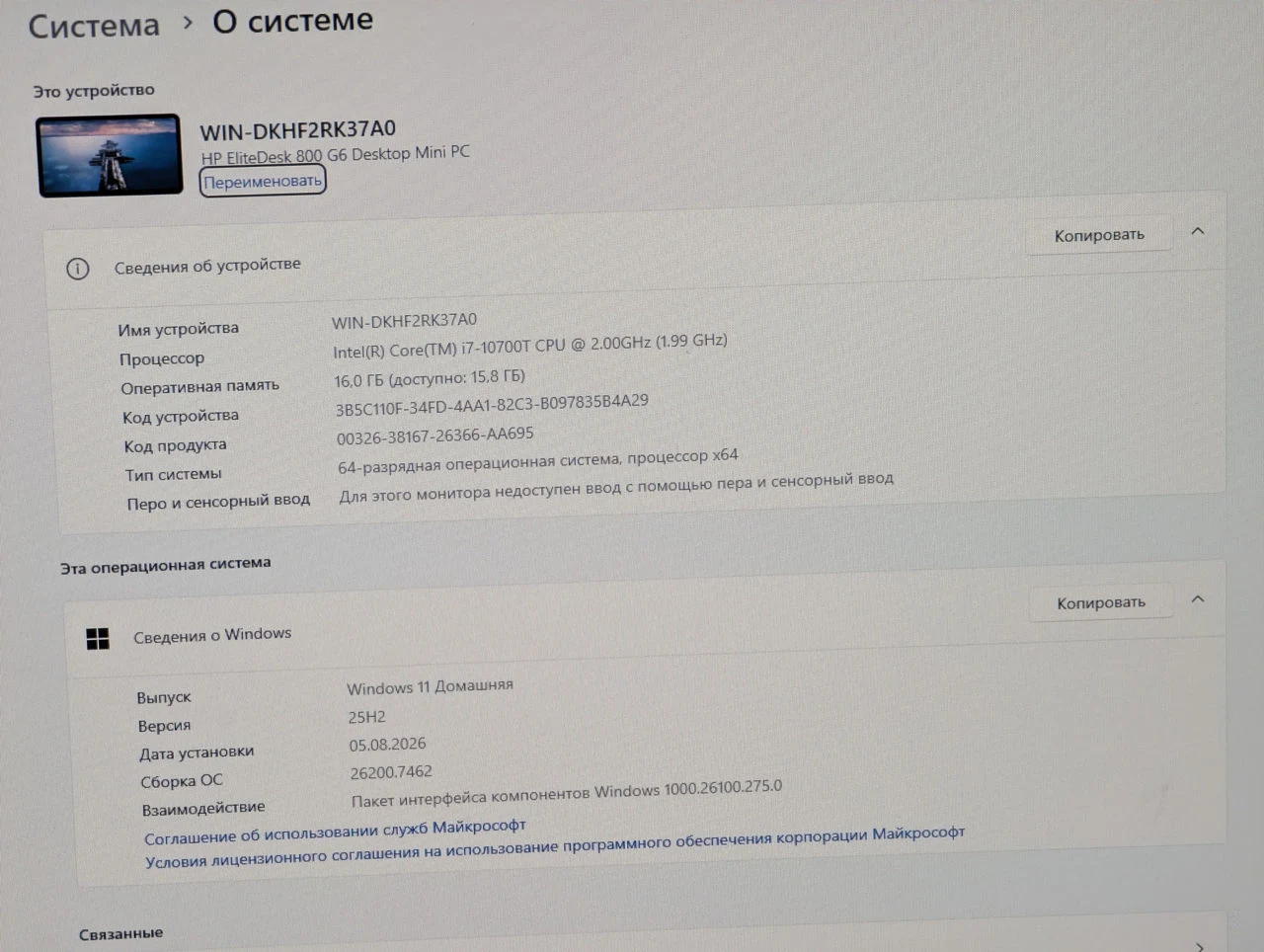Screen dimensions: 1264x952
Task: Select the Имя устройства value WIN-DKHF2RK37A0
Action: tap(404, 321)
